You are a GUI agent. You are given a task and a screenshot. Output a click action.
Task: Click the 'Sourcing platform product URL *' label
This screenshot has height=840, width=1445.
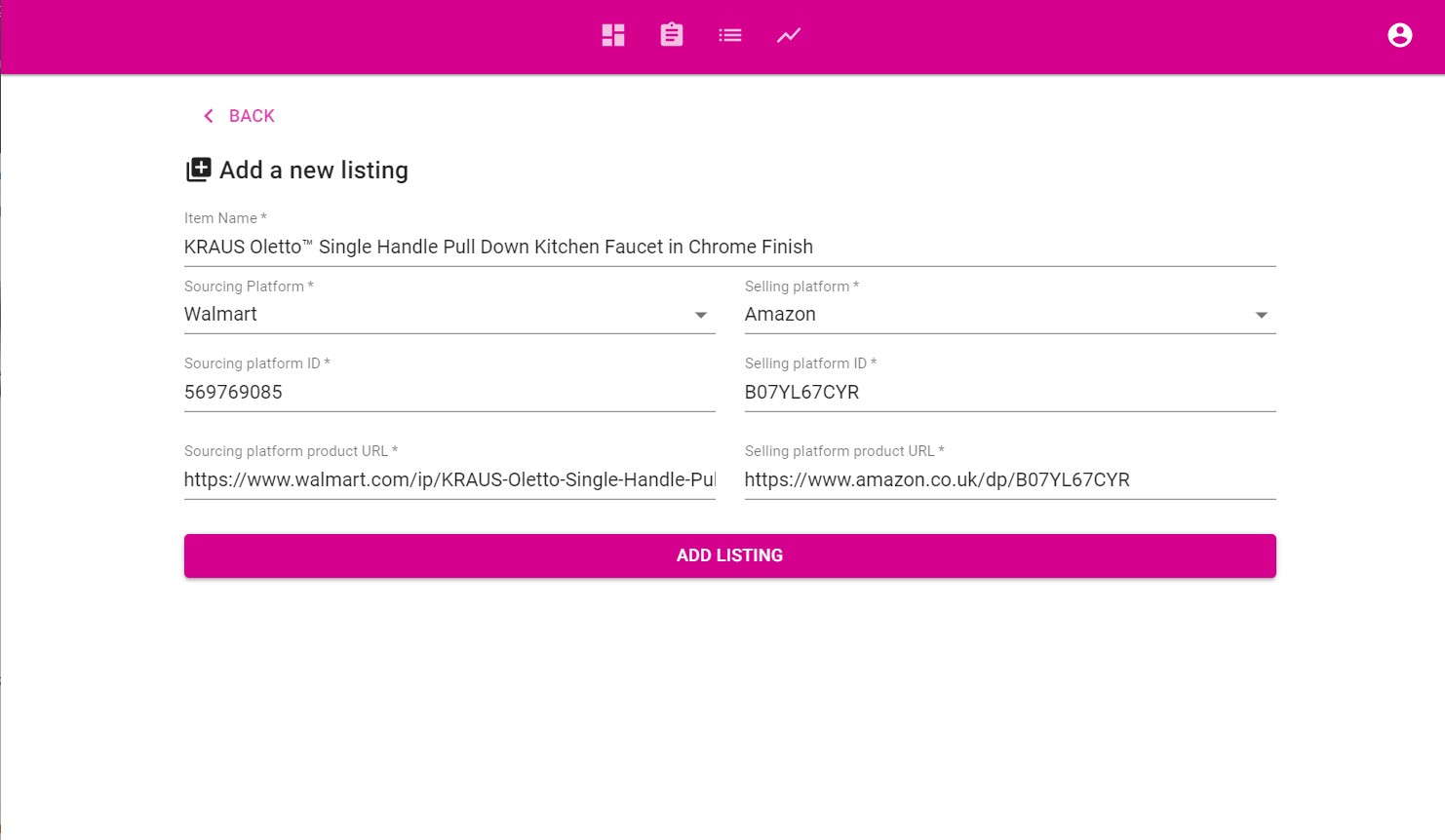pos(291,451)
